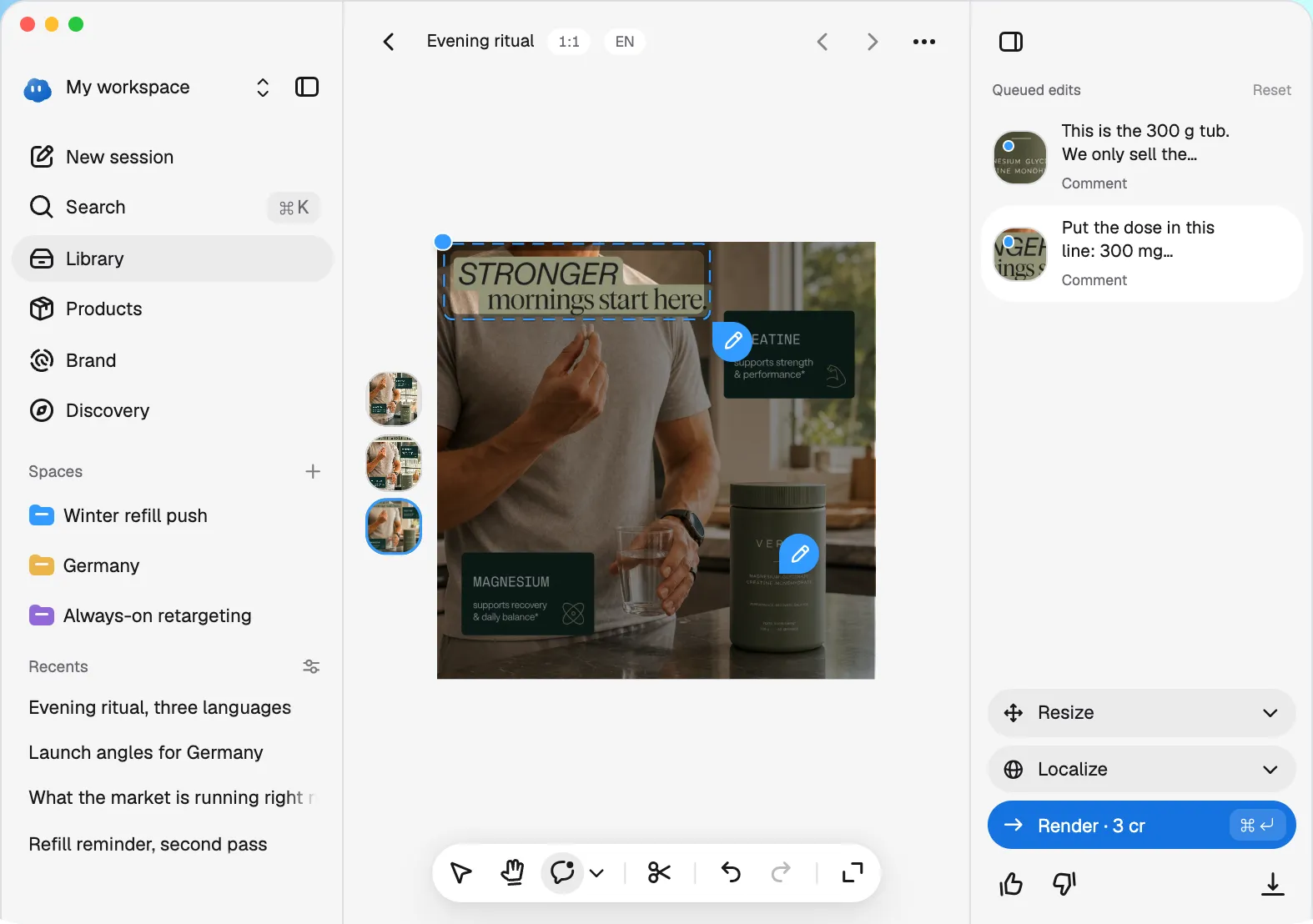Open the workspace switcher
The height and width of the screenshot is (924, 1313).
pyautogui.click(x=263, y=88)
